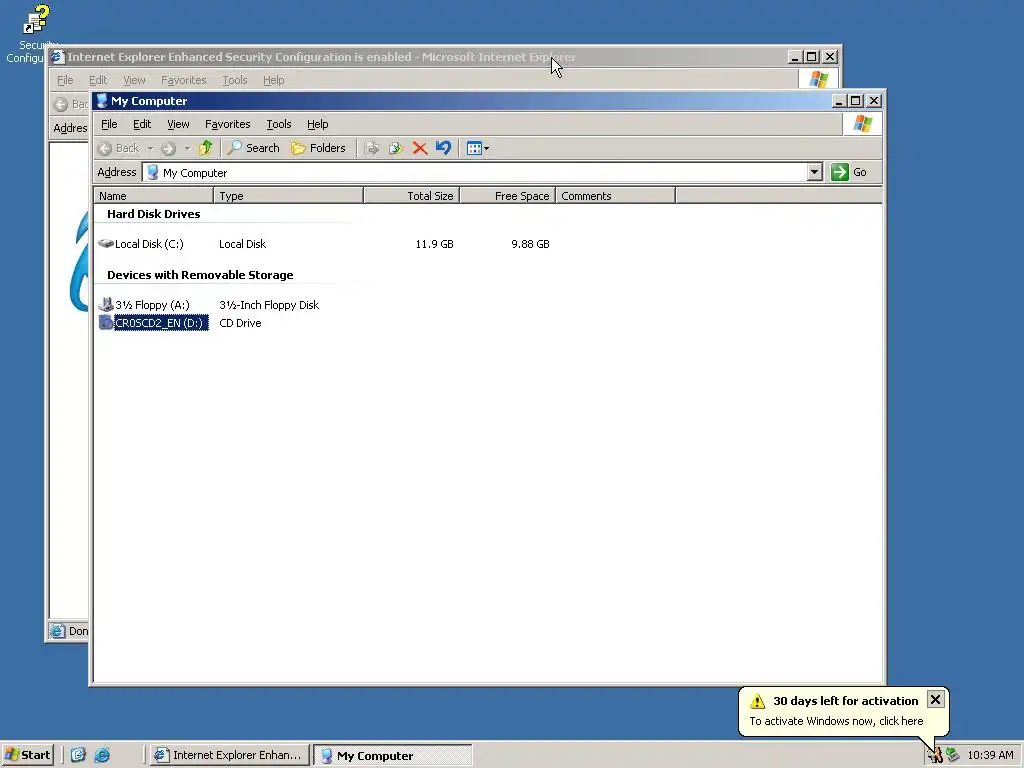The width and height of the screenshot is (1024, 768).
Task: Click the Move To icon
Action: pos(372,148)
